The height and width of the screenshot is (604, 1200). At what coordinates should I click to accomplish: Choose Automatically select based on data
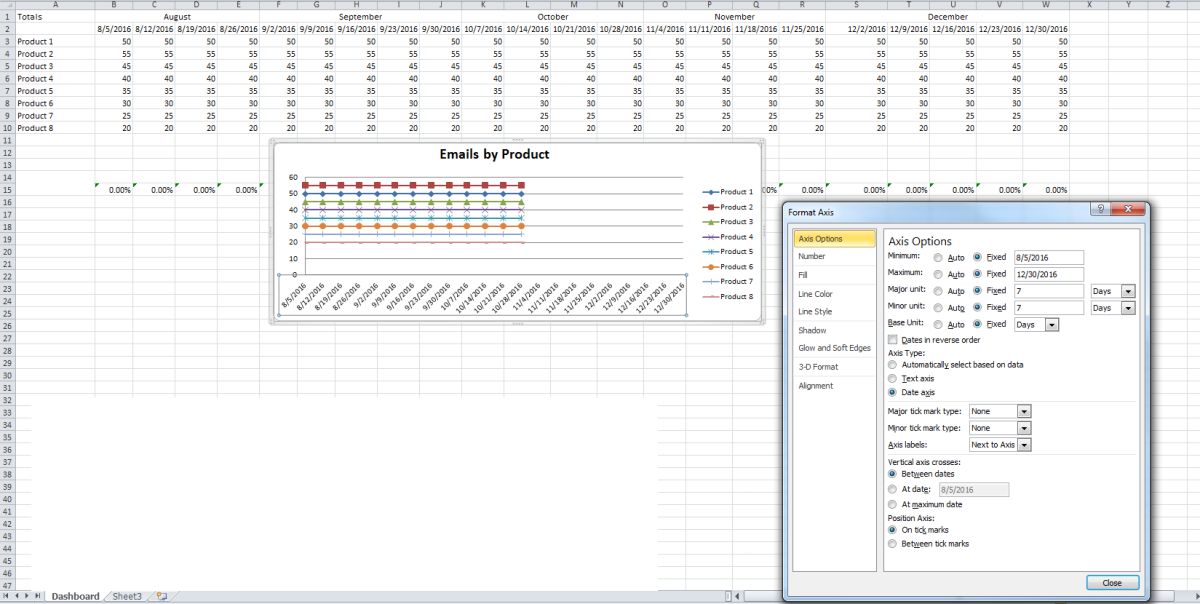893,365
